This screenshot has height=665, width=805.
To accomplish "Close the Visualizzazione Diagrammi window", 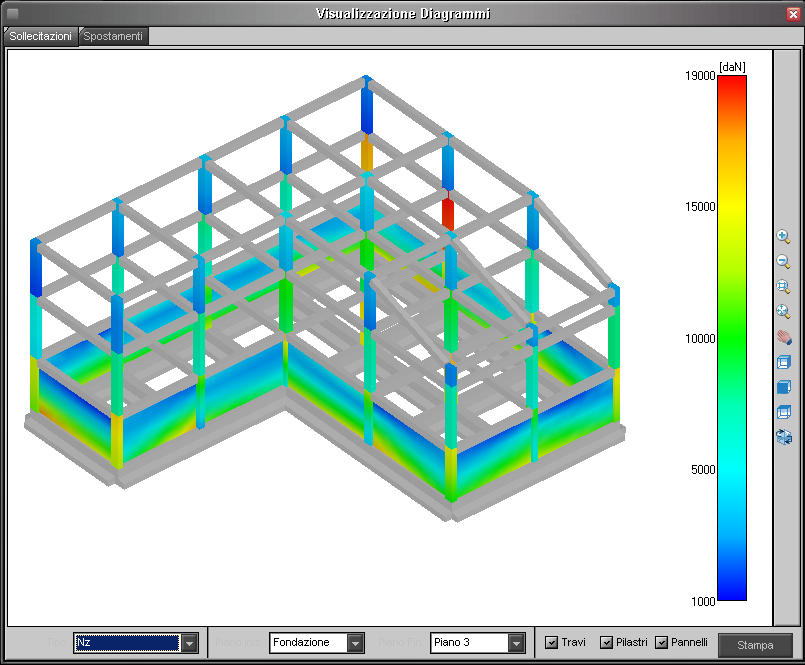I will click(x=793, y=13).
